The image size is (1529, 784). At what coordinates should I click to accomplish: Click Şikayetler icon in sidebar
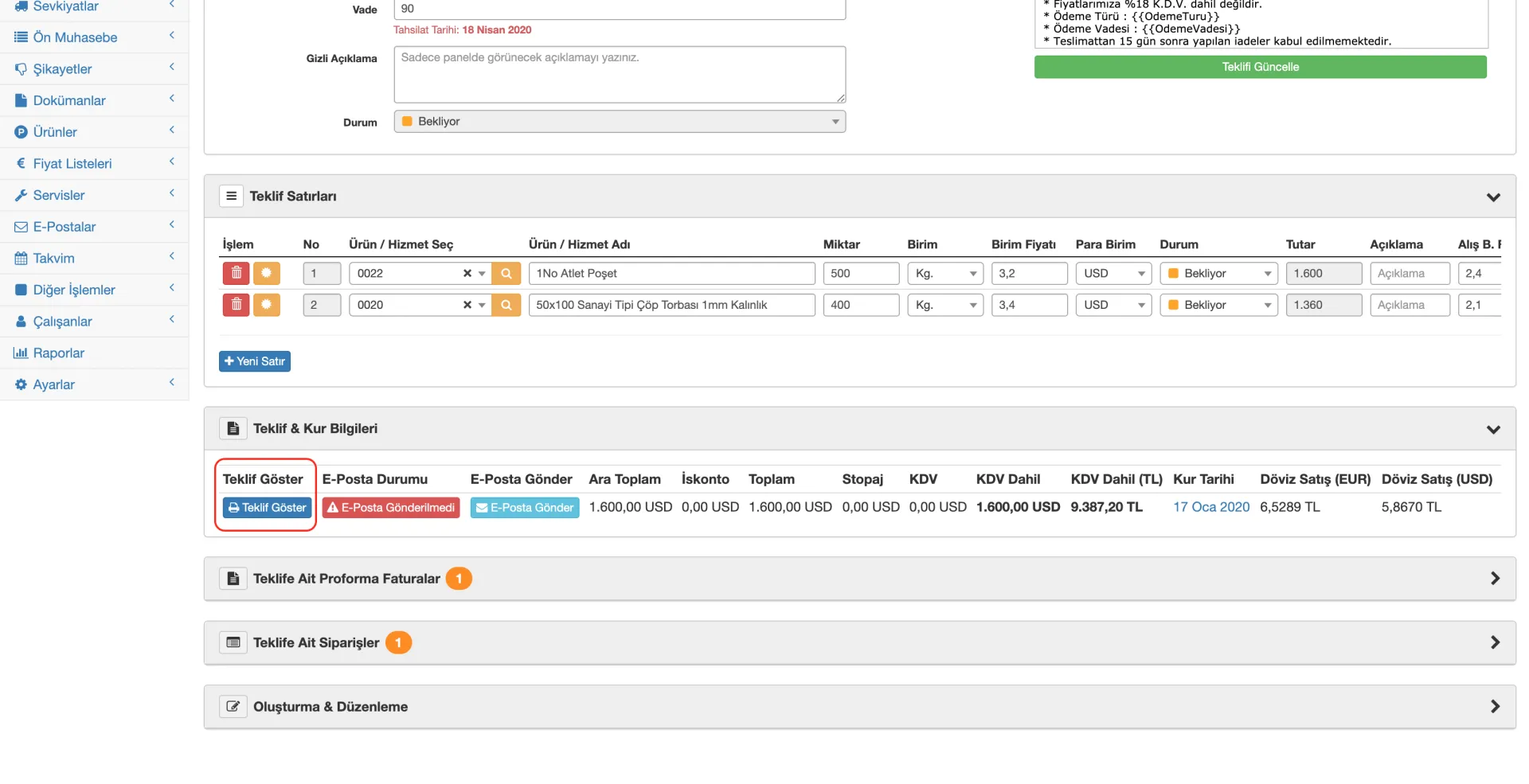pyautogui.click(x=22, y=69)
